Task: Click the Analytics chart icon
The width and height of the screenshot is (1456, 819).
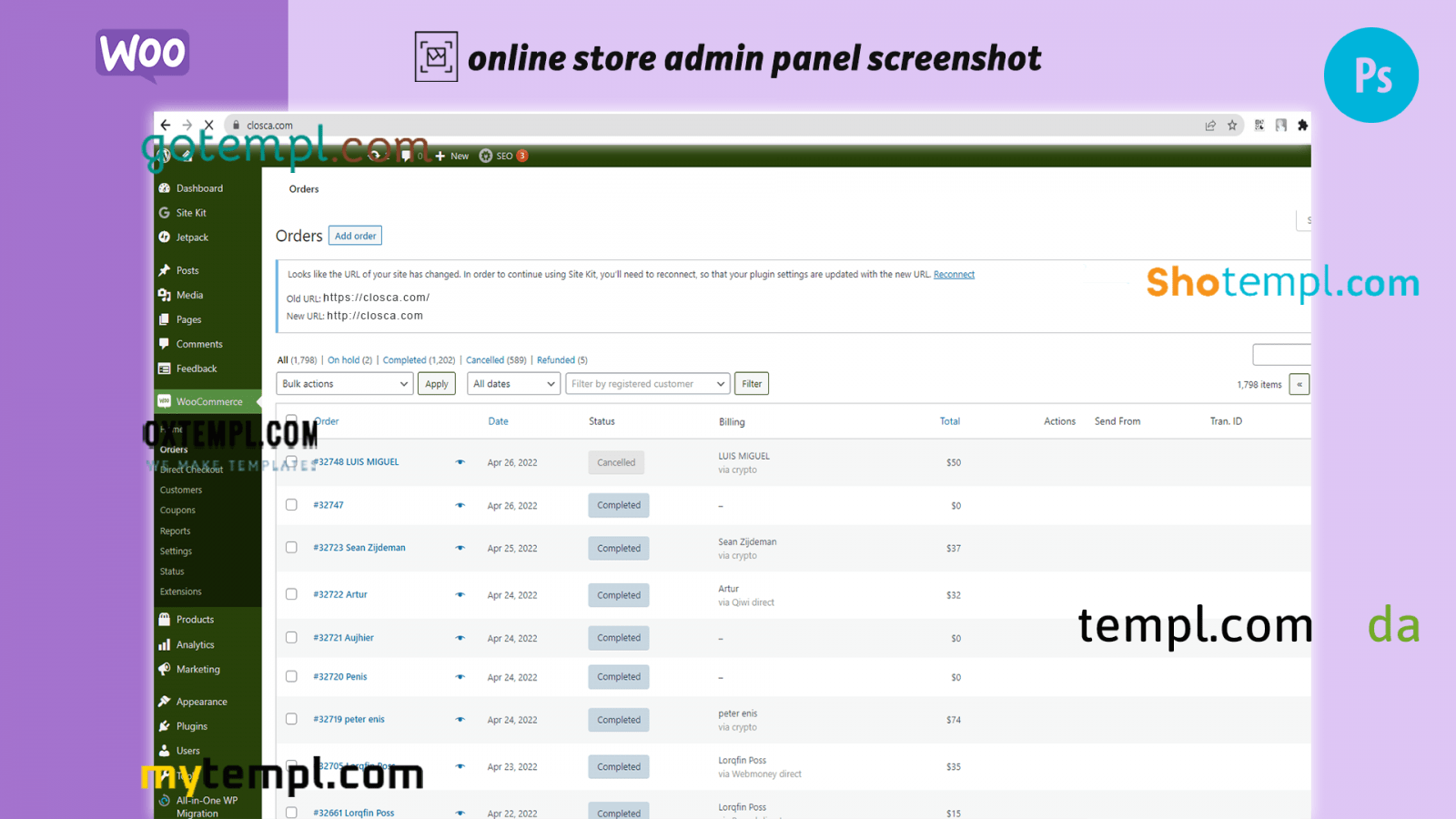Action: tap(165, 645)
